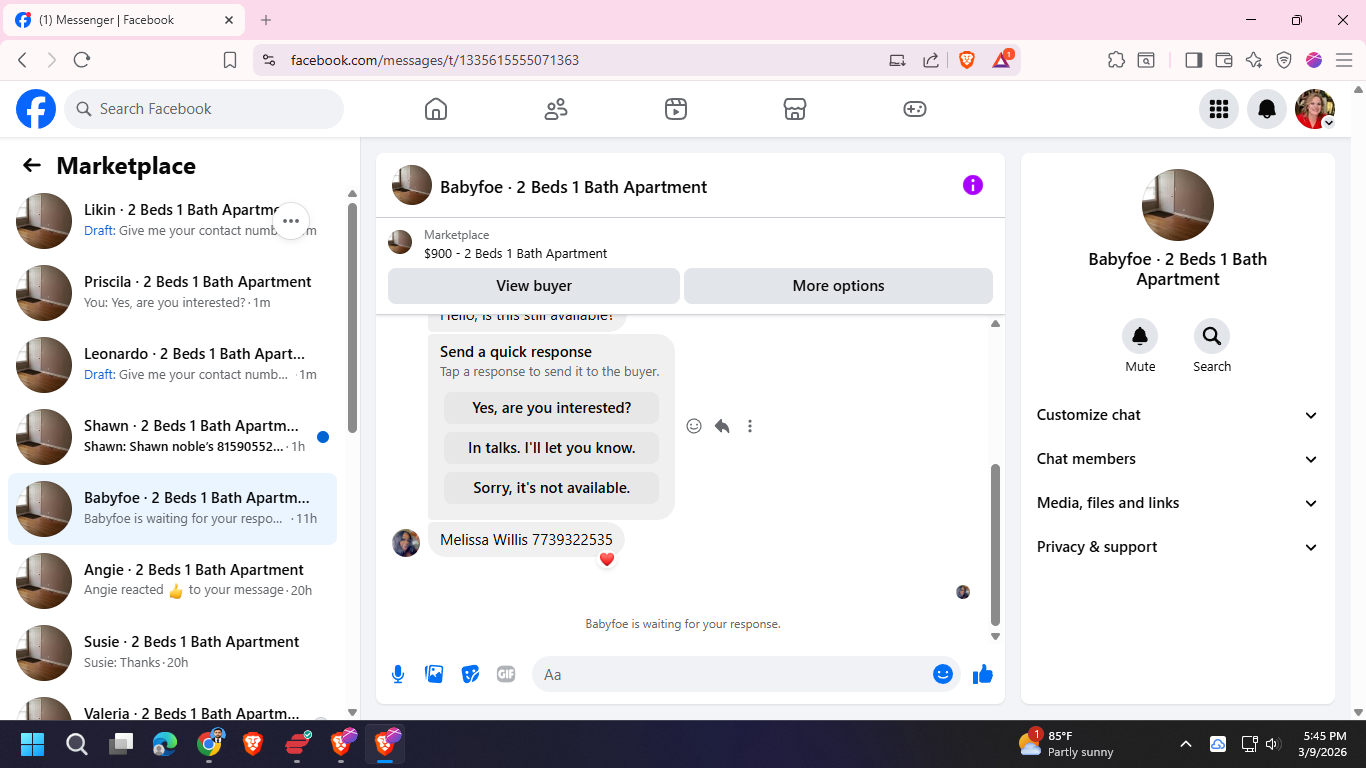The image size is (1366, 768).
Task: Open a new browser tab
Action: pos(266,20)
